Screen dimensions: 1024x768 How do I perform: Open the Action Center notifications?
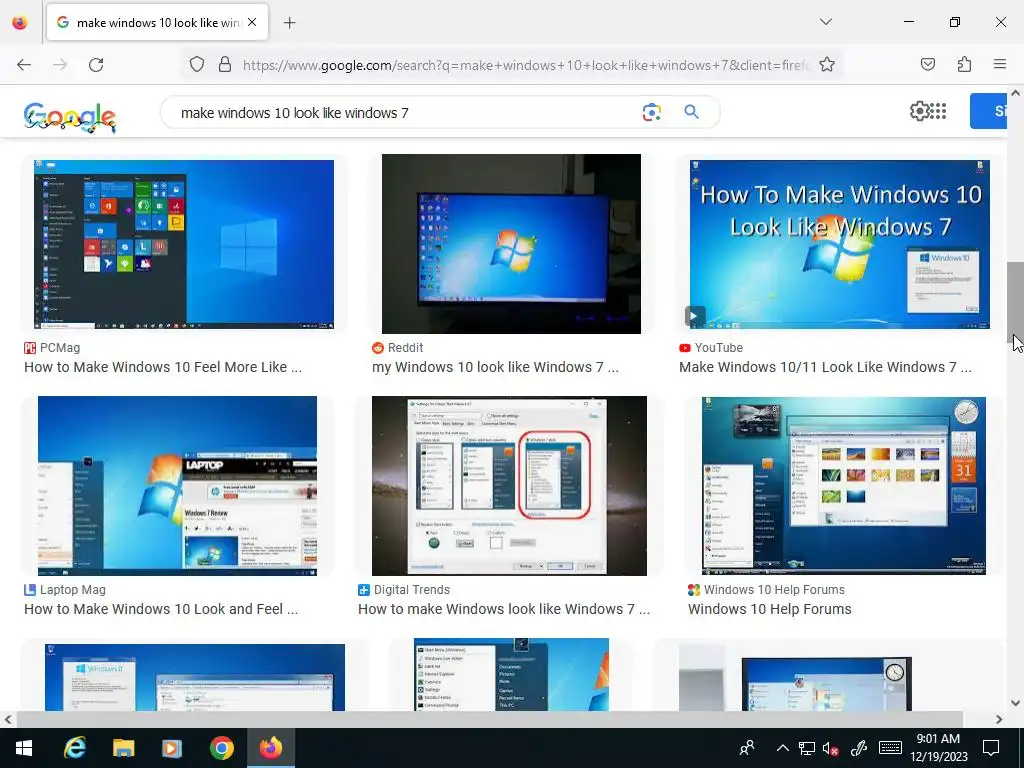991,748
